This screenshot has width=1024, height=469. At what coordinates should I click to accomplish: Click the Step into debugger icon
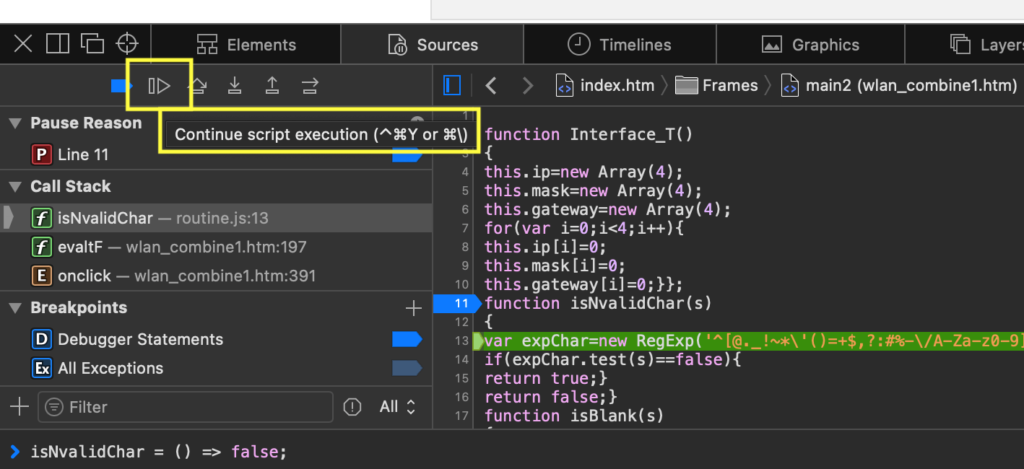(234, 86)
